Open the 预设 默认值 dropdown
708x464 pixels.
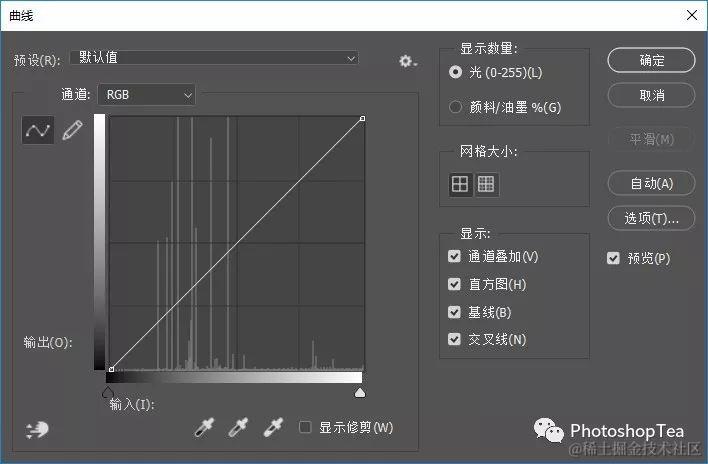pyautogui.click(x=214, y=58)
